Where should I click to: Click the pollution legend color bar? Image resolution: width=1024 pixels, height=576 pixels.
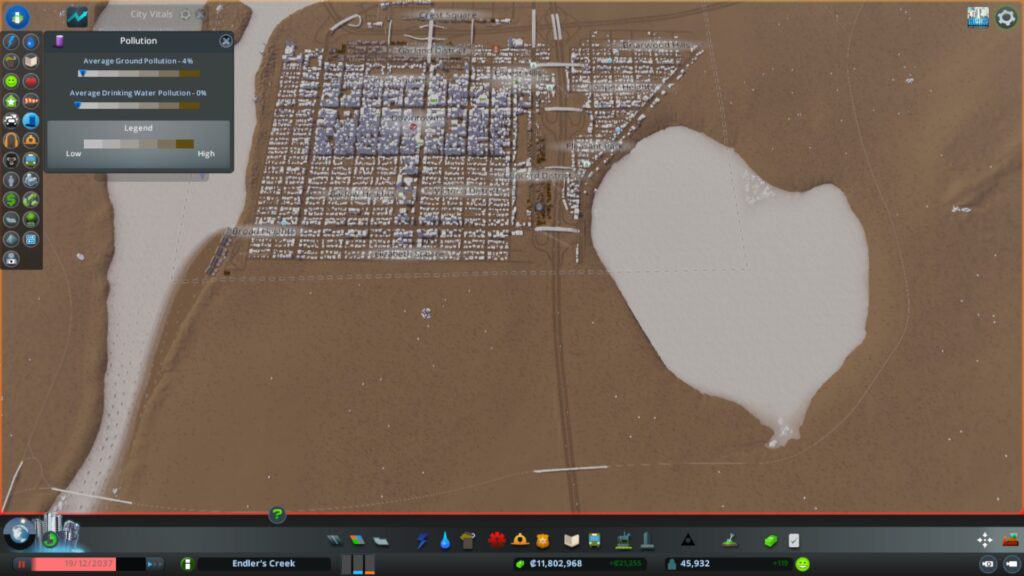pyautogui.click(x=138, y=144)
